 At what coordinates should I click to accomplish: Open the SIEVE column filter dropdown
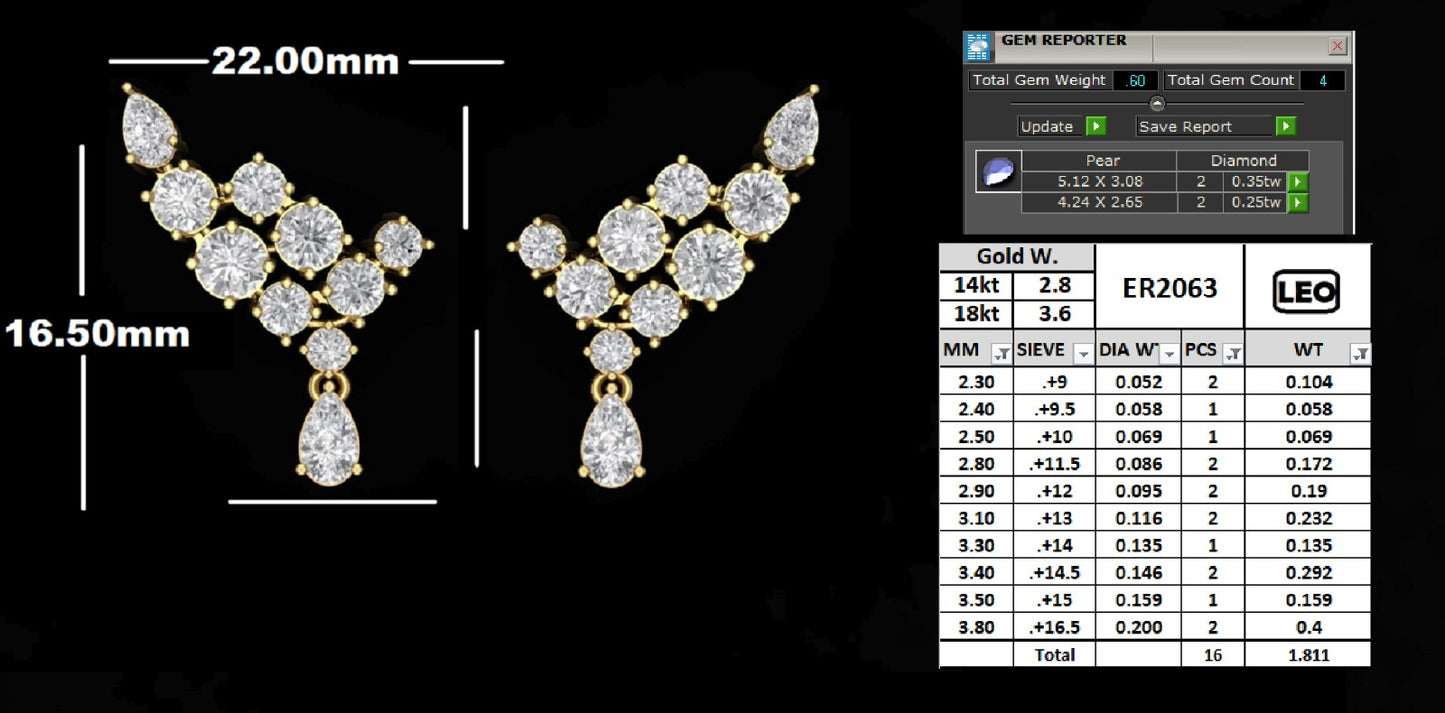tap(1083, 353)
